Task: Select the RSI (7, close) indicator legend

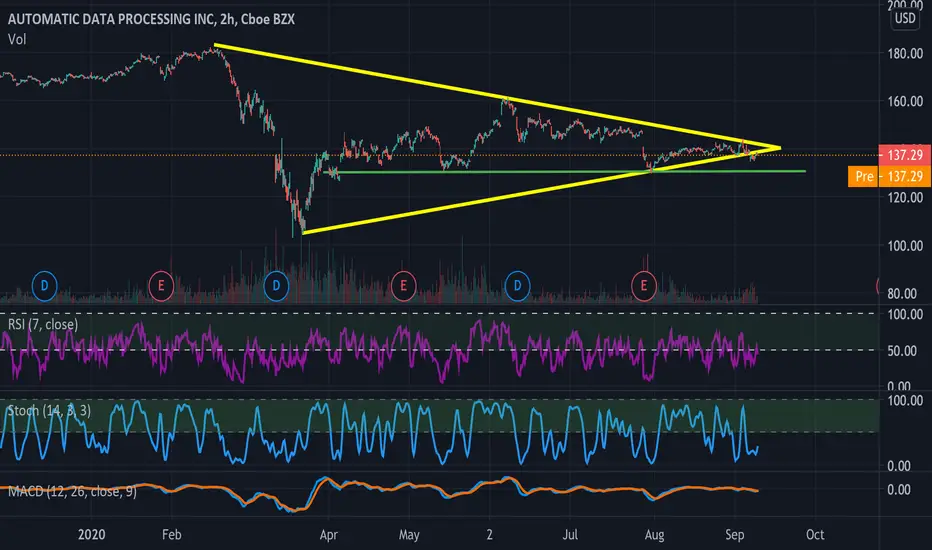Action: [x=43, y=324]
